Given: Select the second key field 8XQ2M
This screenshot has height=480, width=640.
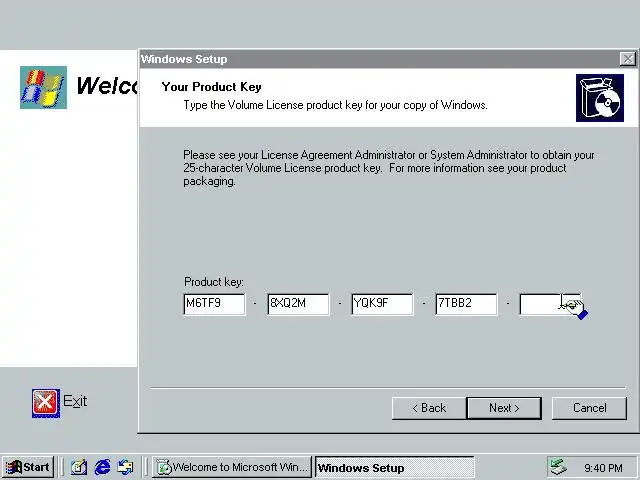Looking at the screenshot, I should tap(298, 304).
